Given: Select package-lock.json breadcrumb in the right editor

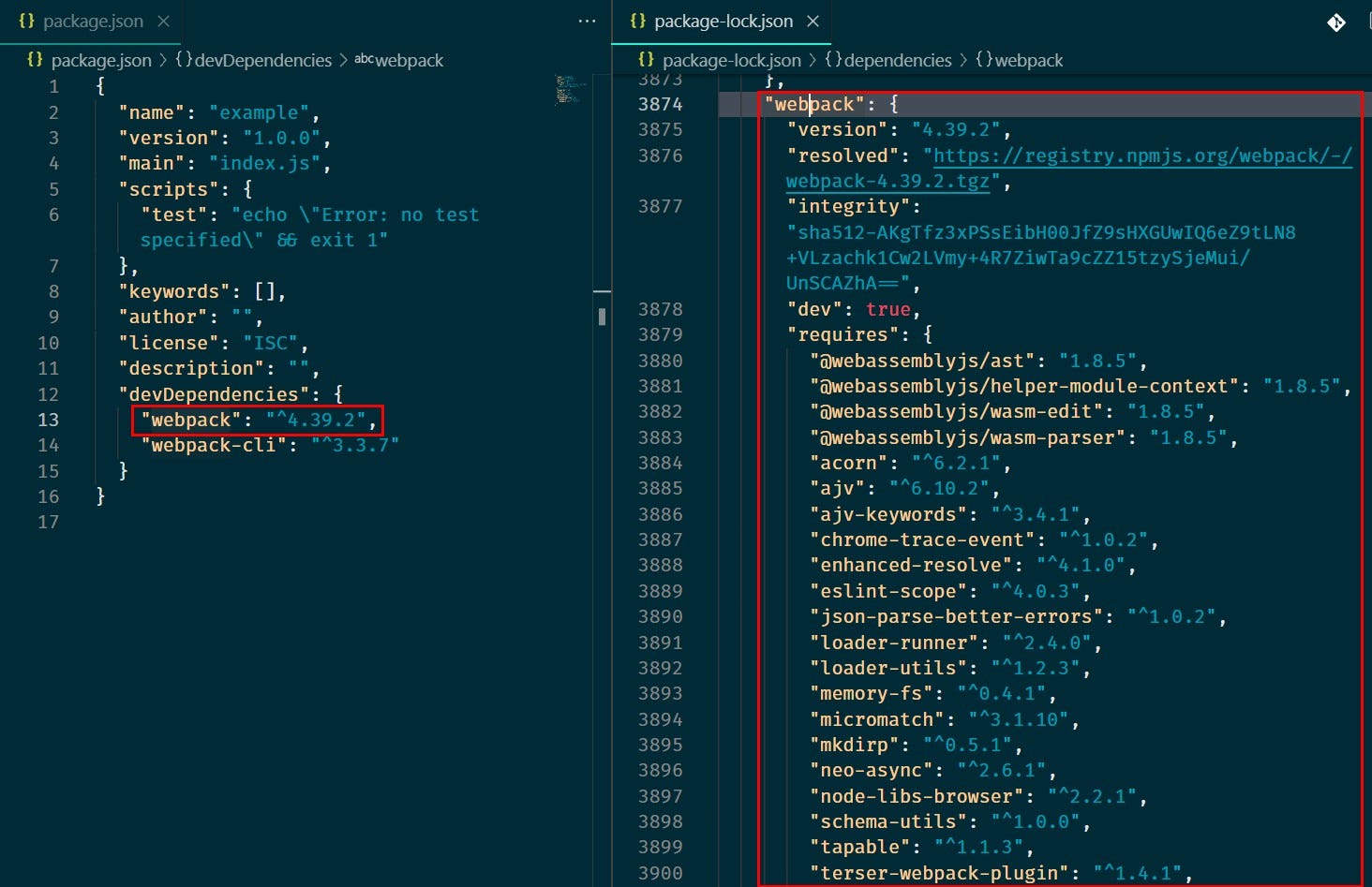Looking at the screenshot, I should pyautogui.click(x=731, y=60).
